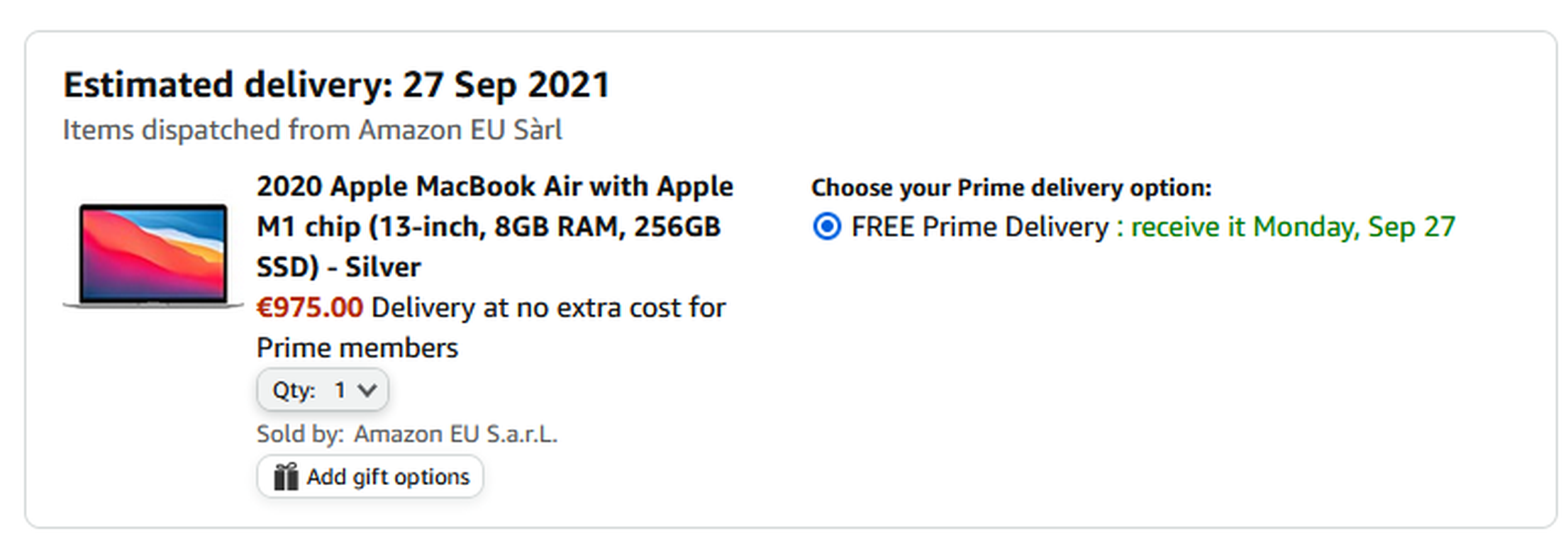This screenshot has height=551, width=1568.
Task: Click the FREE Prime Delivery label
Action: click(x=979, y=227)
